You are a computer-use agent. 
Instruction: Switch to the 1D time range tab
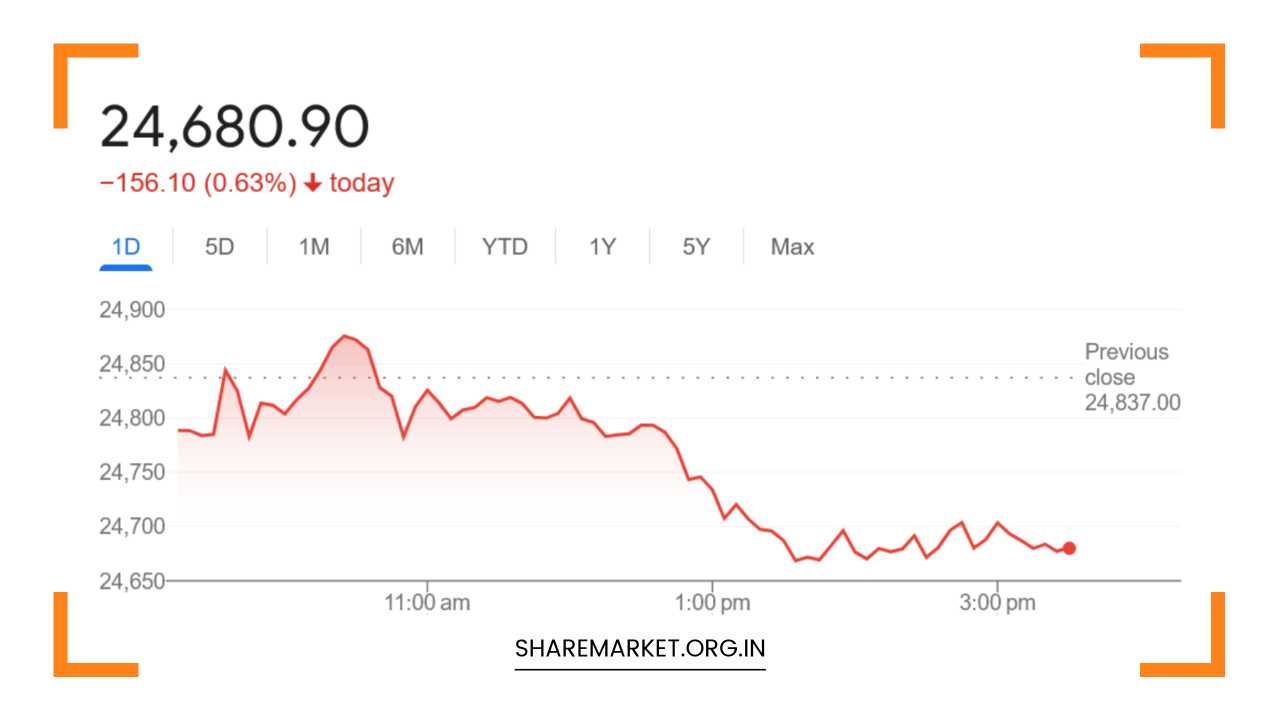pos(126,246)
